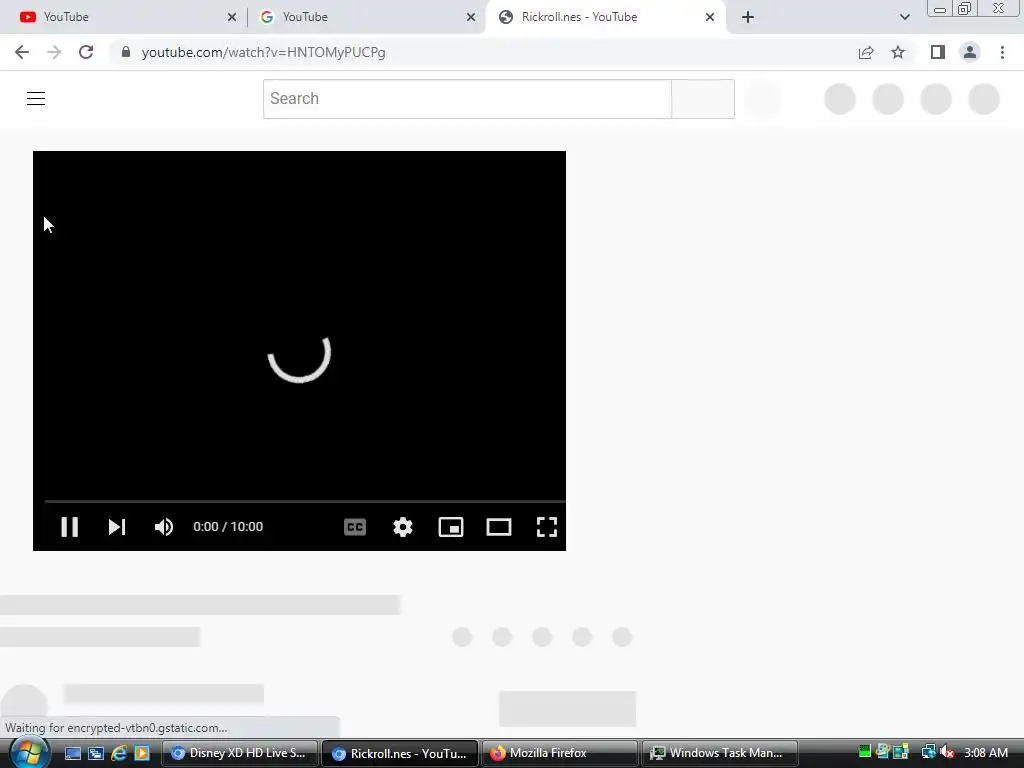Close the second YouTube tab

[x=471, y=17]
